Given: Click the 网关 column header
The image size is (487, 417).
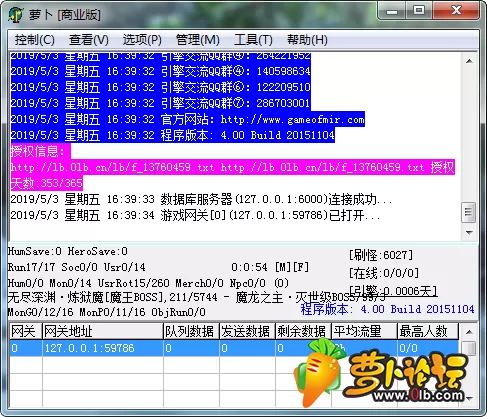Looking at the screenshot, I should 26,332.
